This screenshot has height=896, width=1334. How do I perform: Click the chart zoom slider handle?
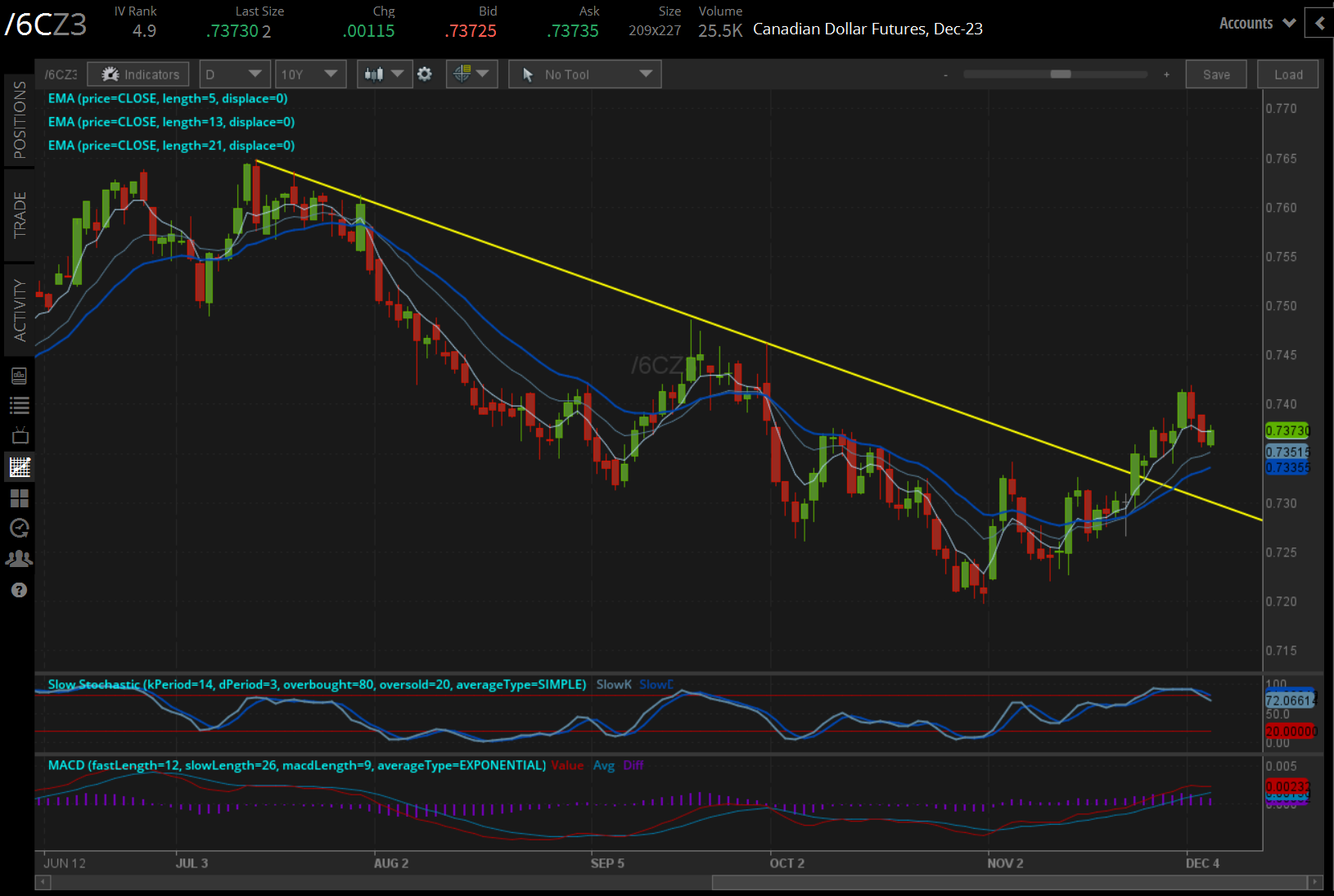(x=1061, y=74)
